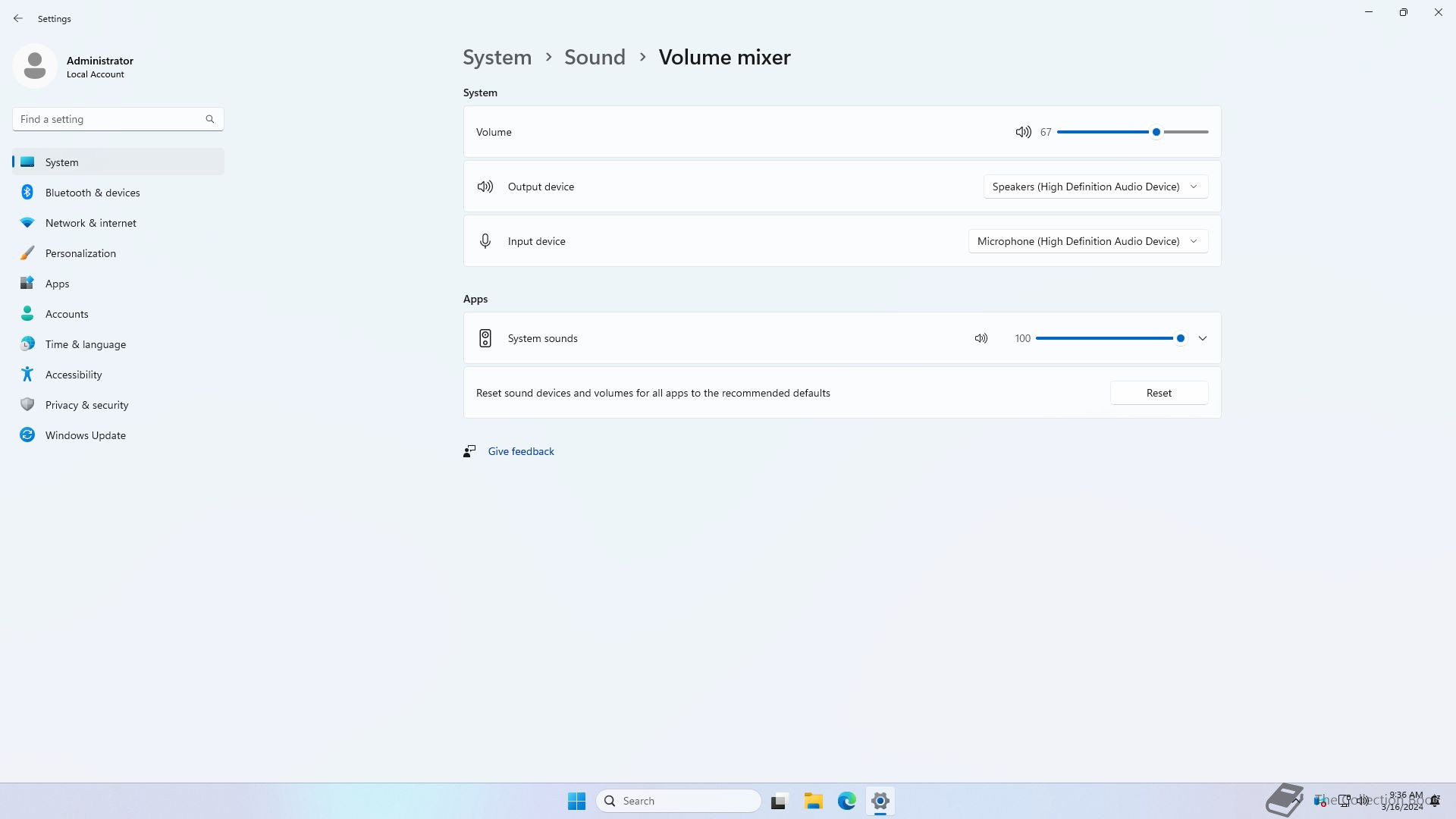Click the search magnifier in Find a setting
Image resolution: width=1456 pixels, height=819 pixels.
pos(210,119)
